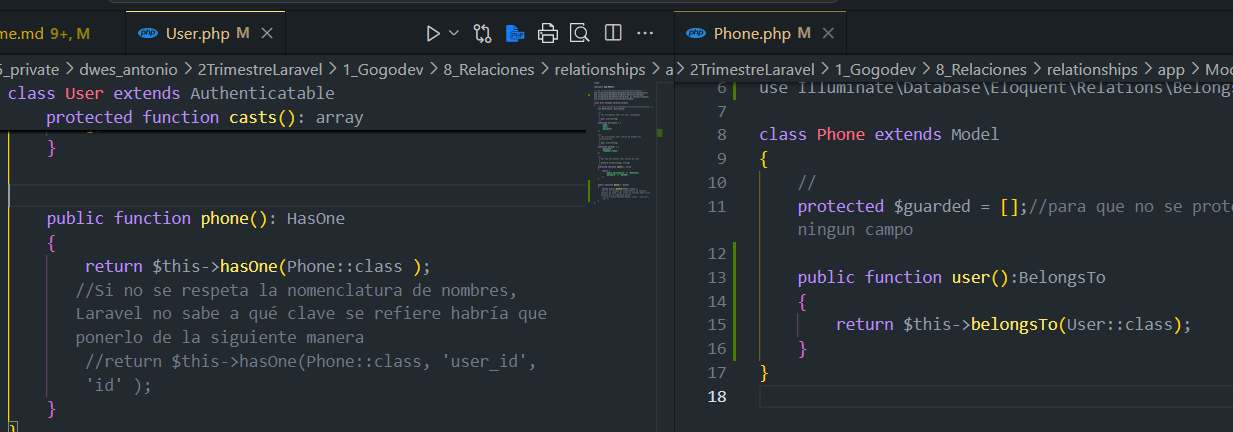Close the Phone.php tab
Viewport: 1233px width, 432px height.
tap(827, 34)
